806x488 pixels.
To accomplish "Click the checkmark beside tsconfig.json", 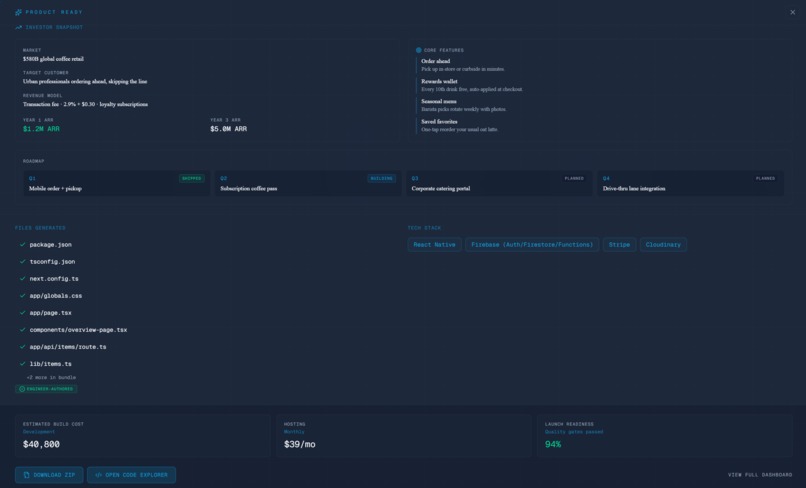I will (23, 262).
